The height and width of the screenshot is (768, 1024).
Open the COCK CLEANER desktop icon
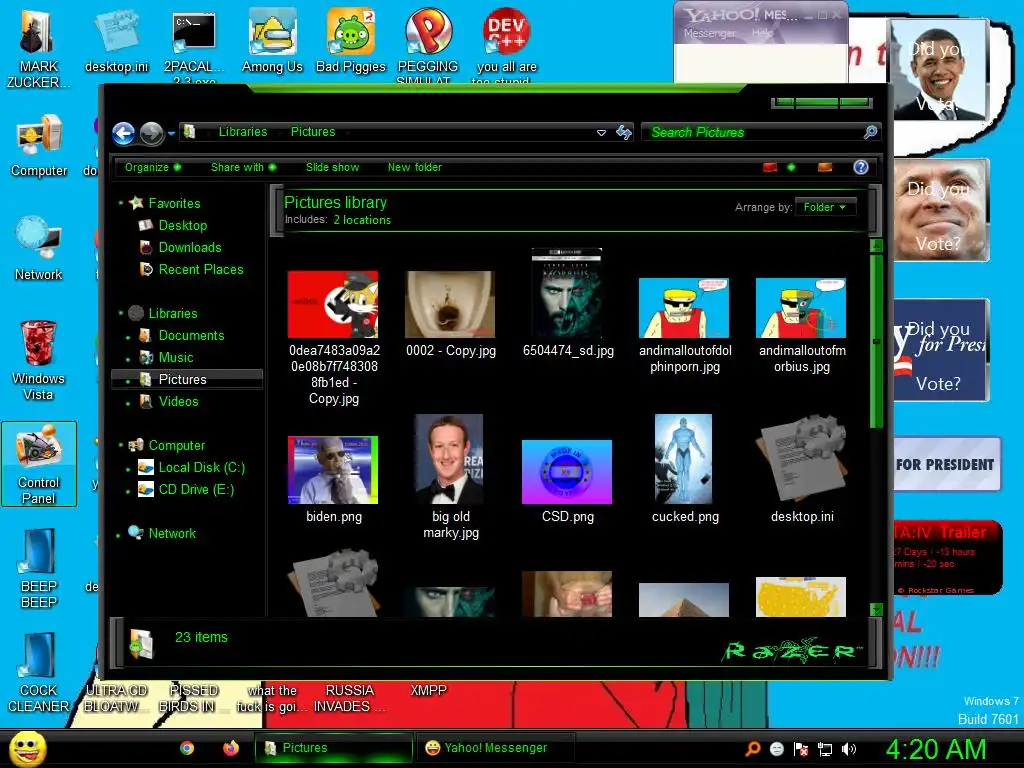point(39,673)
